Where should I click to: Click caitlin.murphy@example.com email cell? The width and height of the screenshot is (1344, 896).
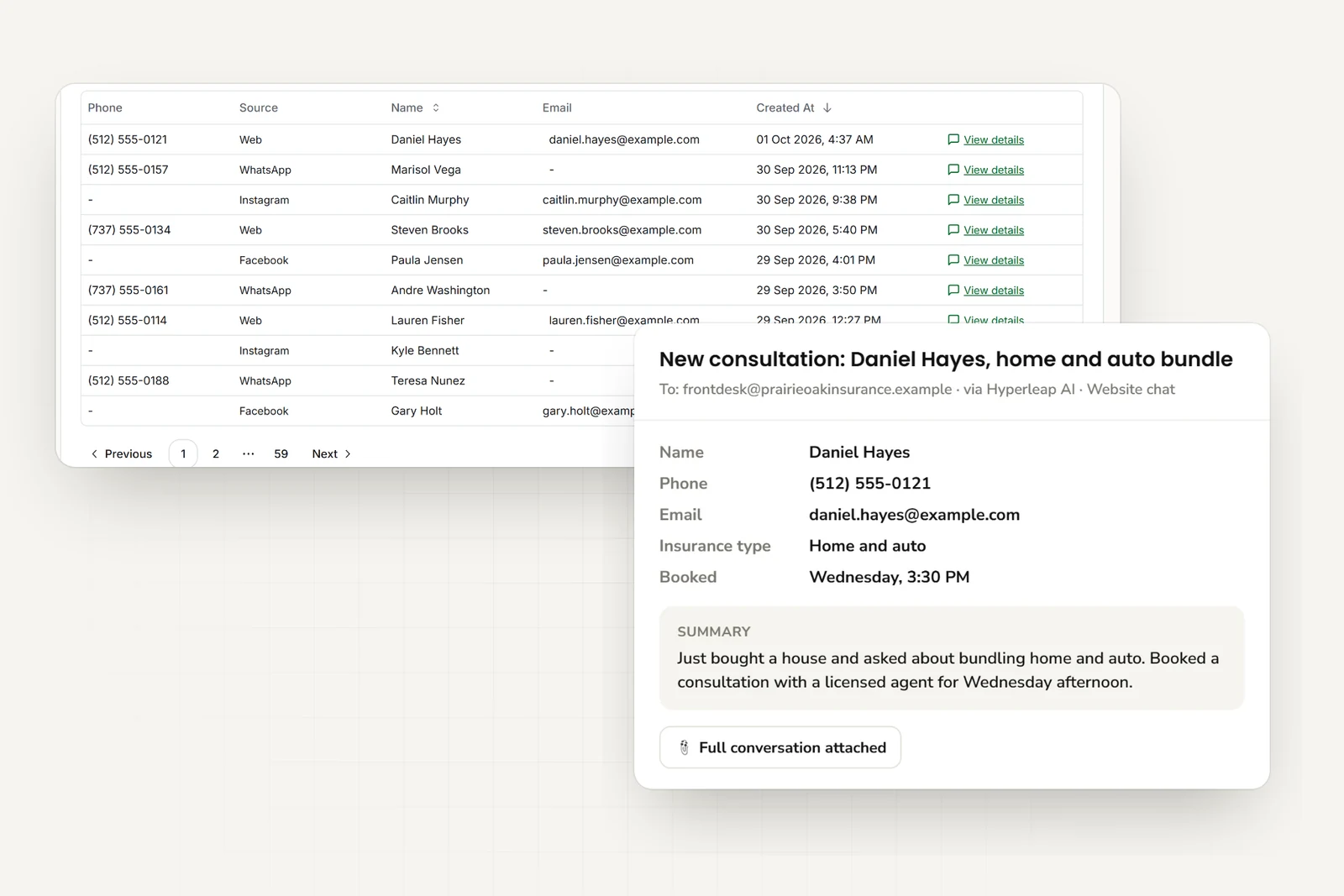[622, 200]
